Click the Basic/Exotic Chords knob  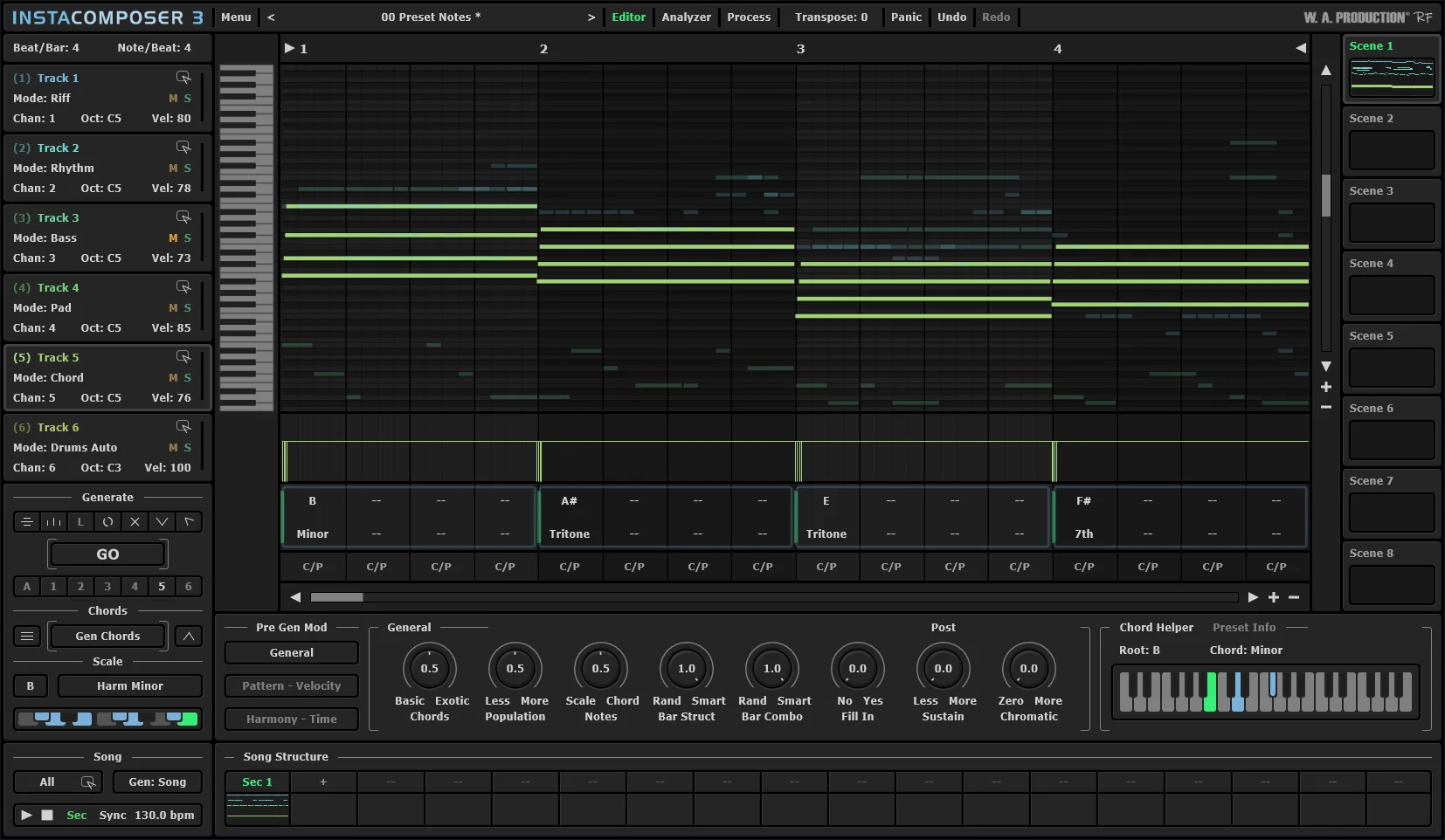[429, 669]
